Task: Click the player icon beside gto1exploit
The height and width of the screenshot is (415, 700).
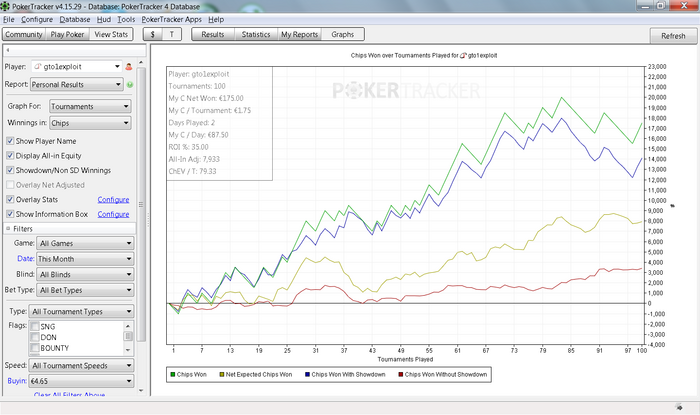Action: 129,67
